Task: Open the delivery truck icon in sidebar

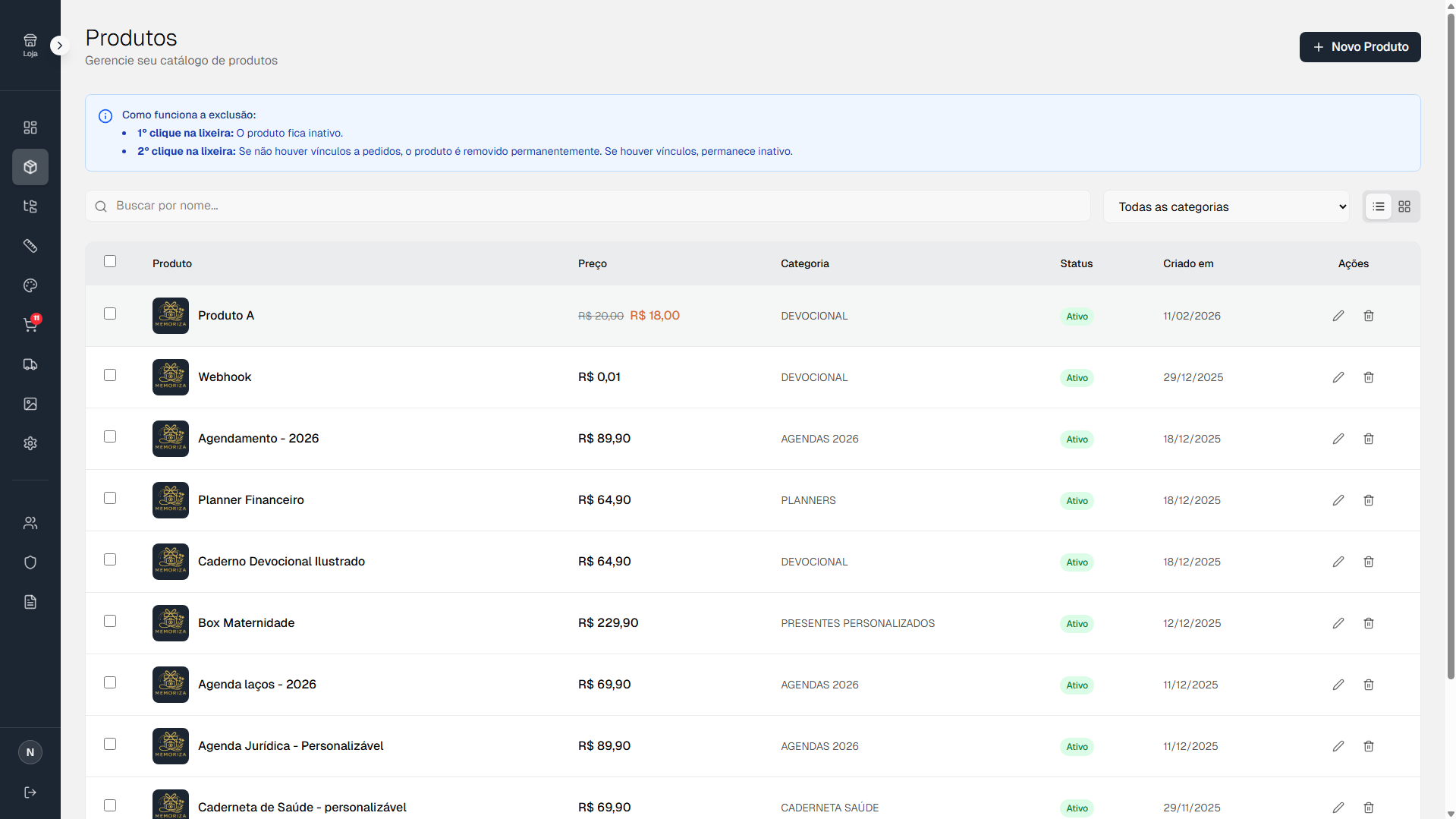Action: tap(30, 364)
